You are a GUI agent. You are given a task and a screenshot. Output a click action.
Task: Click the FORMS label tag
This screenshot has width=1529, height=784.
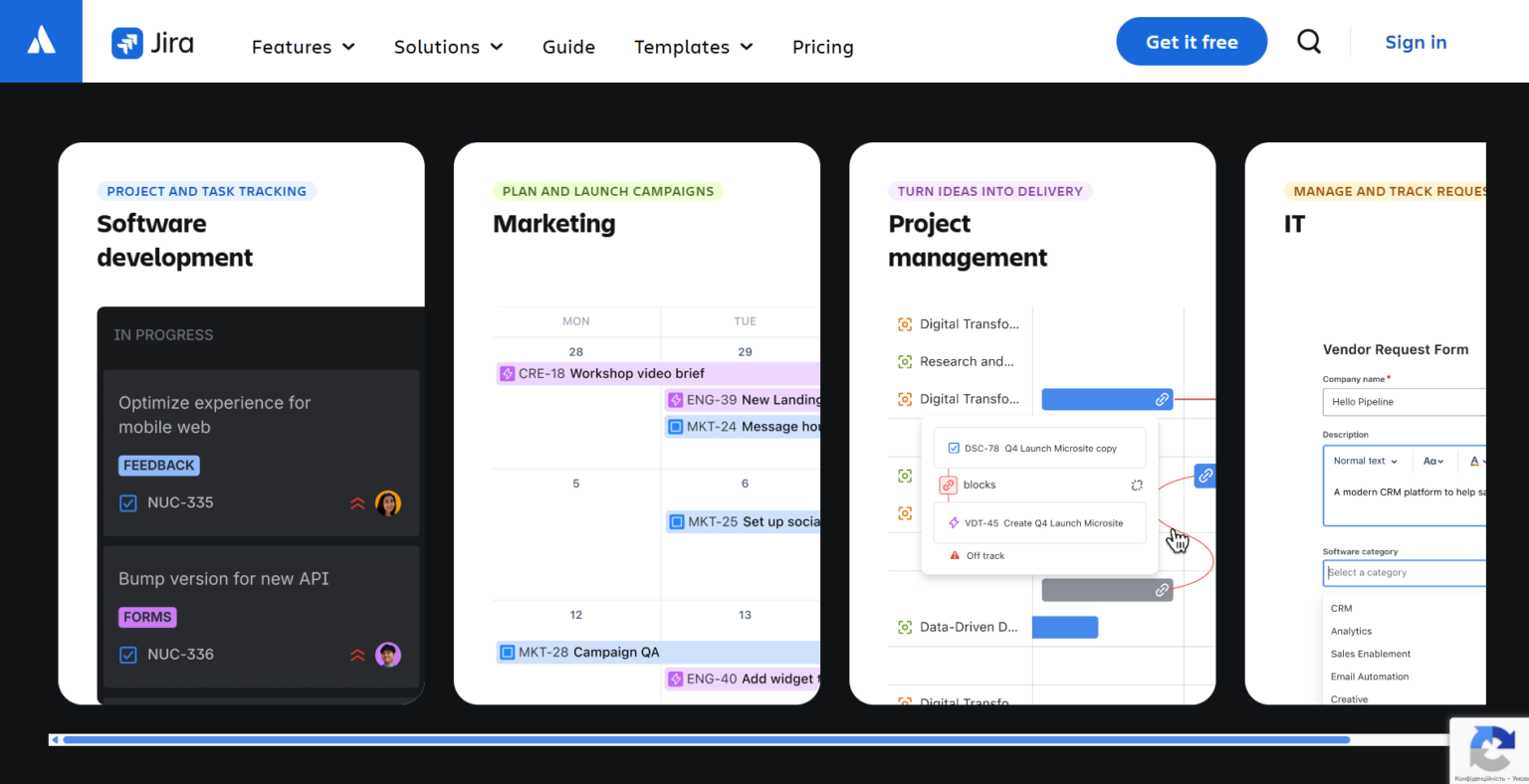[x=147, y=617]
